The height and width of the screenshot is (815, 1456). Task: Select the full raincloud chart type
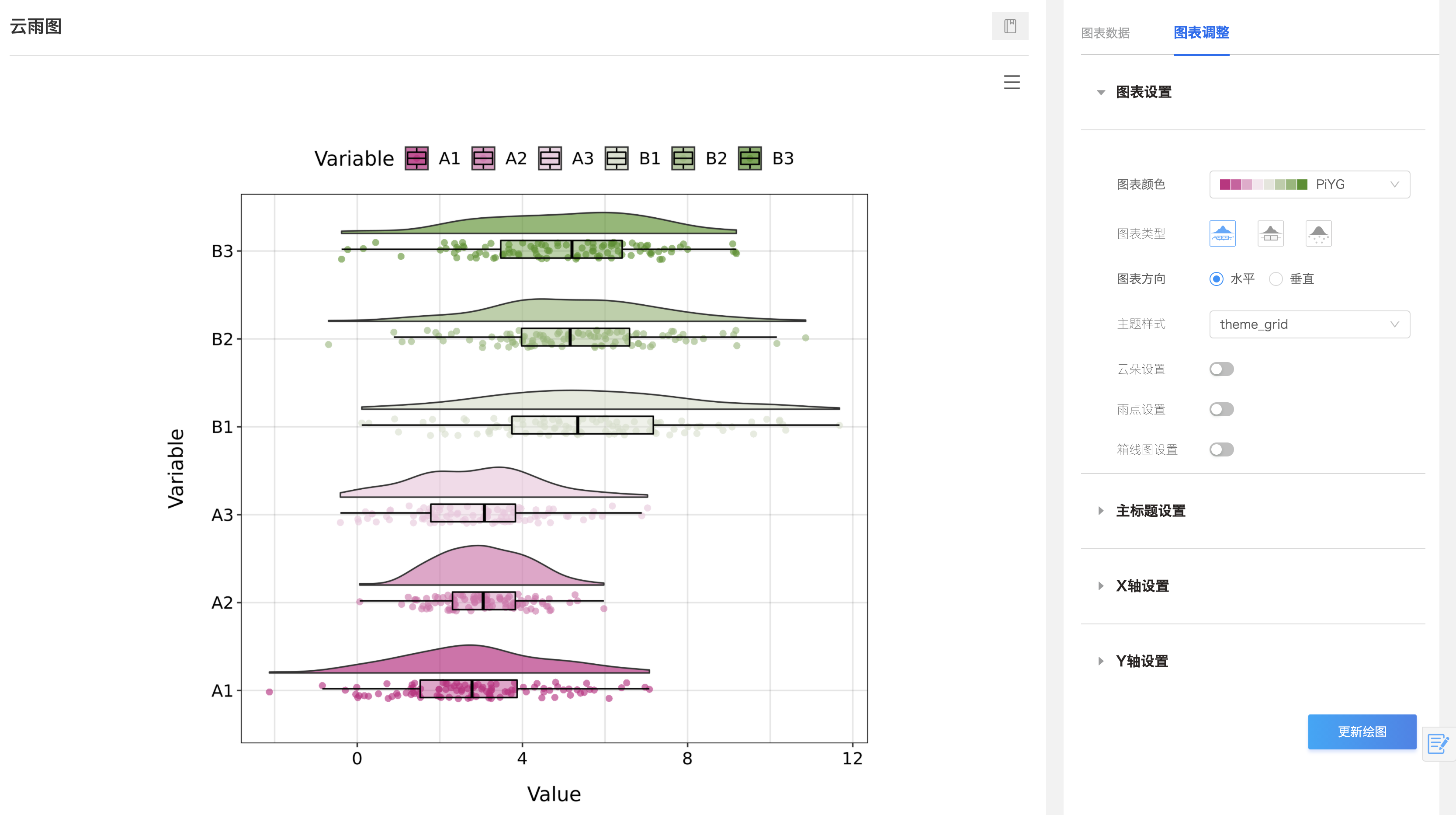click(1222, 233)
